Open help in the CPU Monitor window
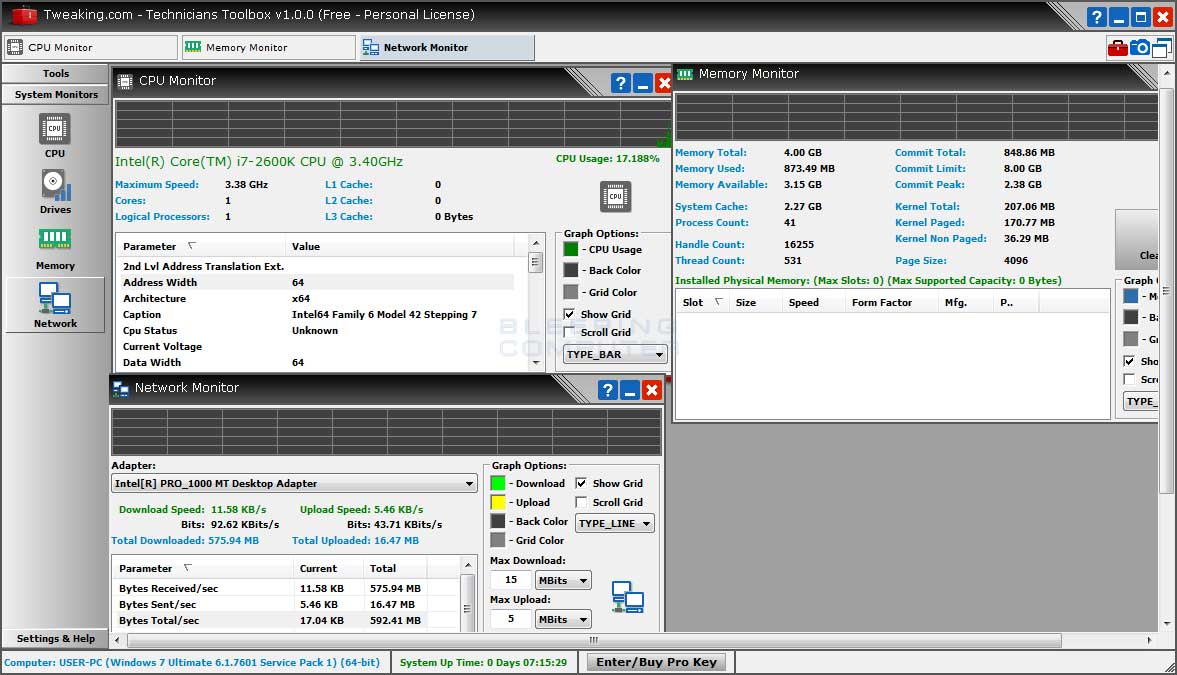The image size is (1177, 675). [620, 83]
